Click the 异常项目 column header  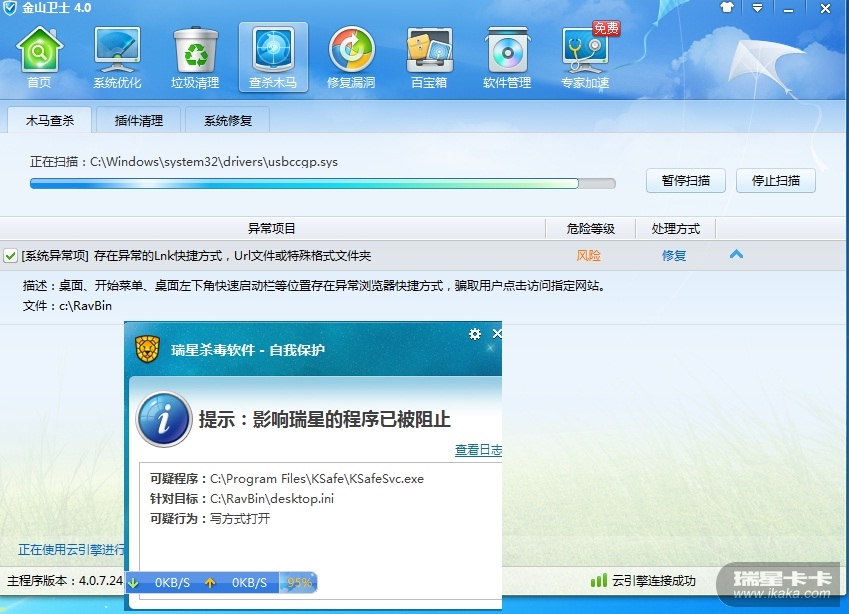point(272,228)
